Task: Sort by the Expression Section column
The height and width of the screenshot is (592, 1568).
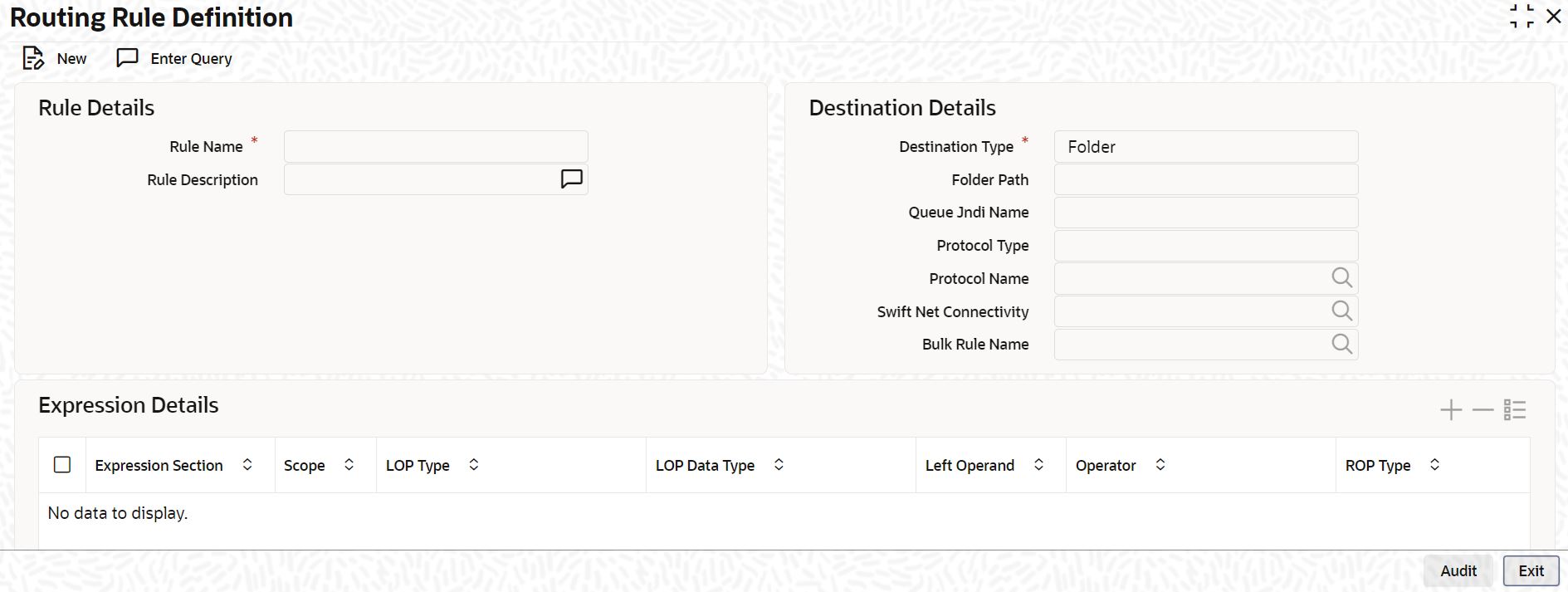Action: pyautogui.click(x=247, y=465)
